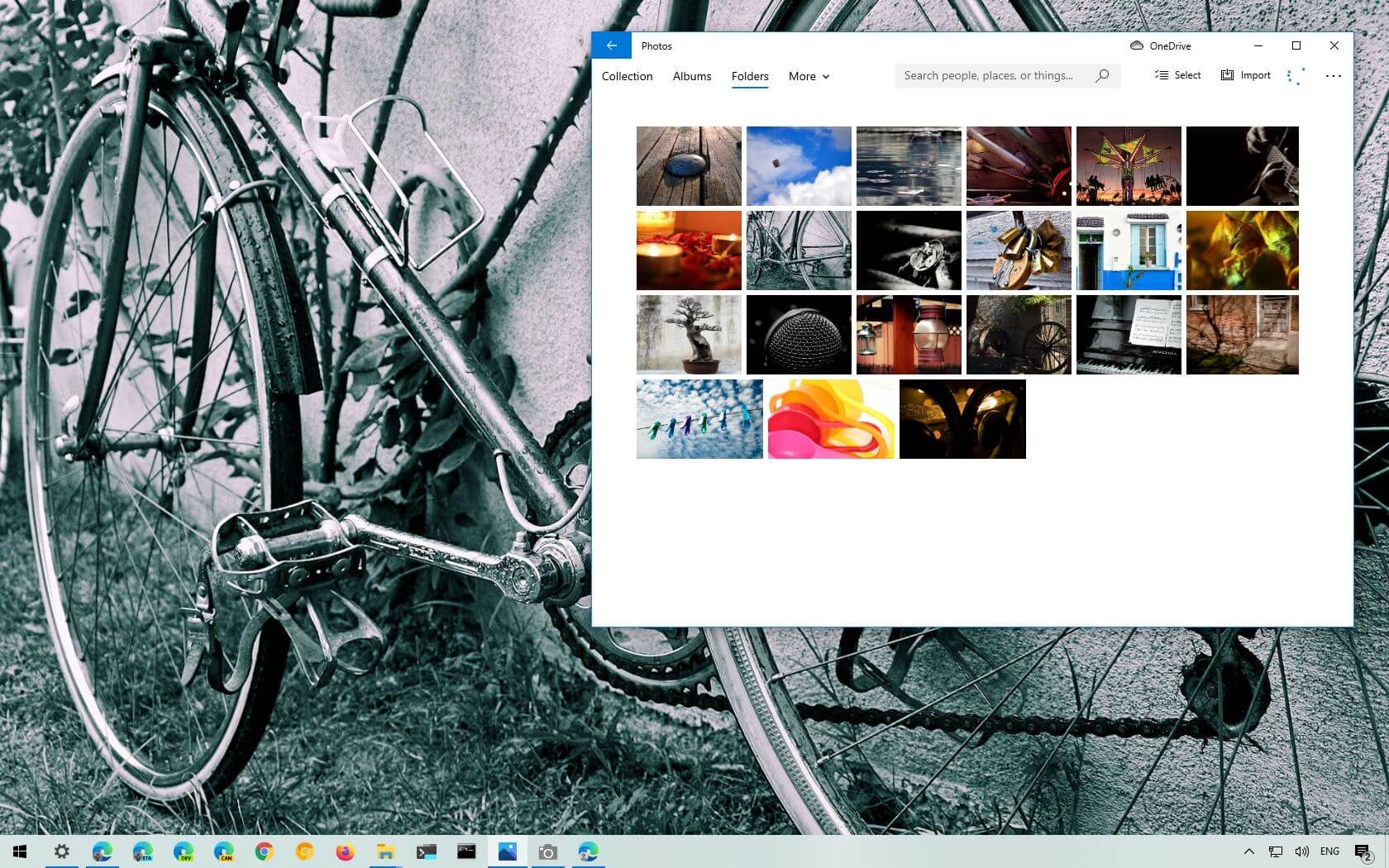Open the See more ellipsis menu

point(1334,75)
